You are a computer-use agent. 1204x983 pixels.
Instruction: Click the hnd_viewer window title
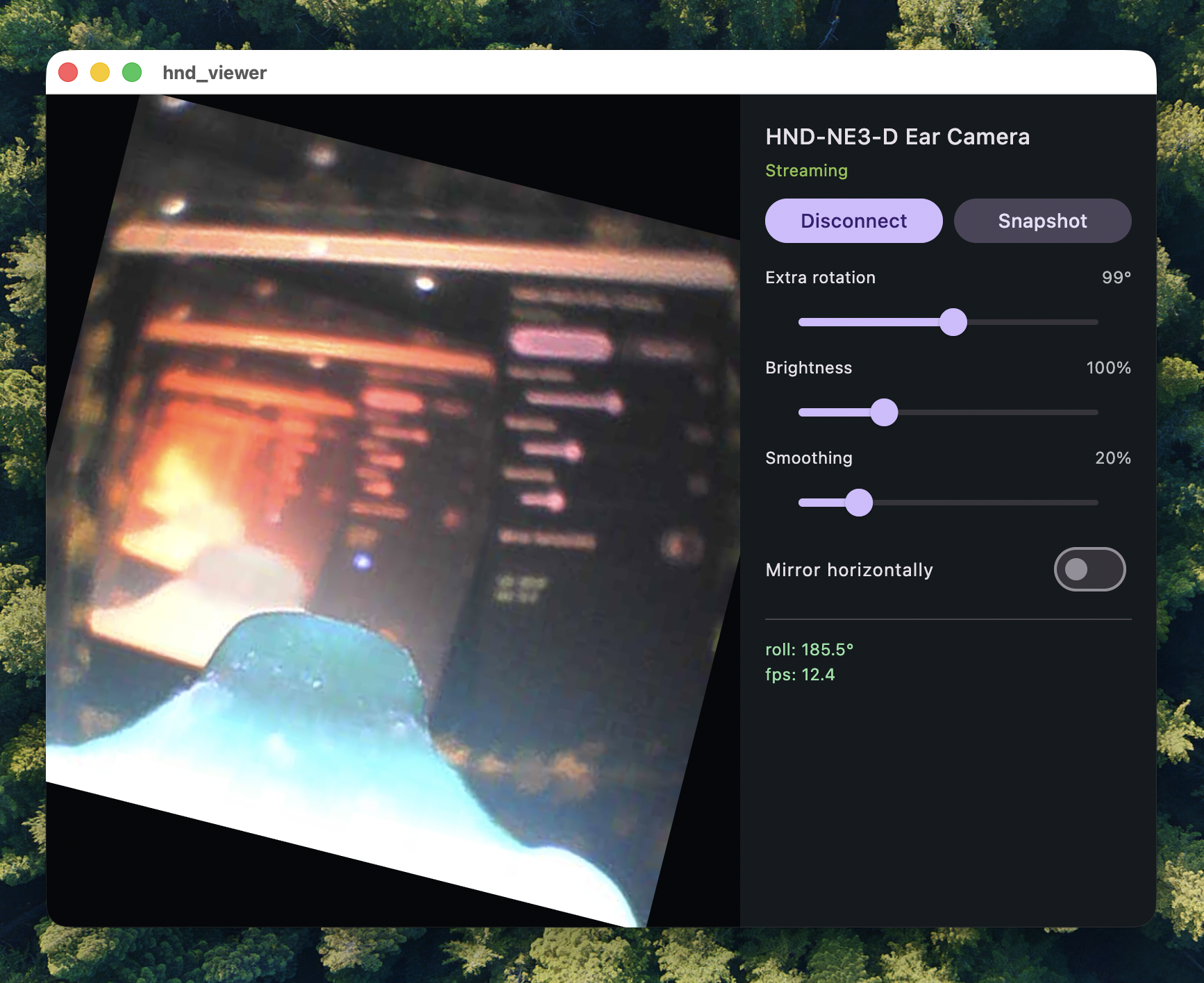(x=215, y=73)
